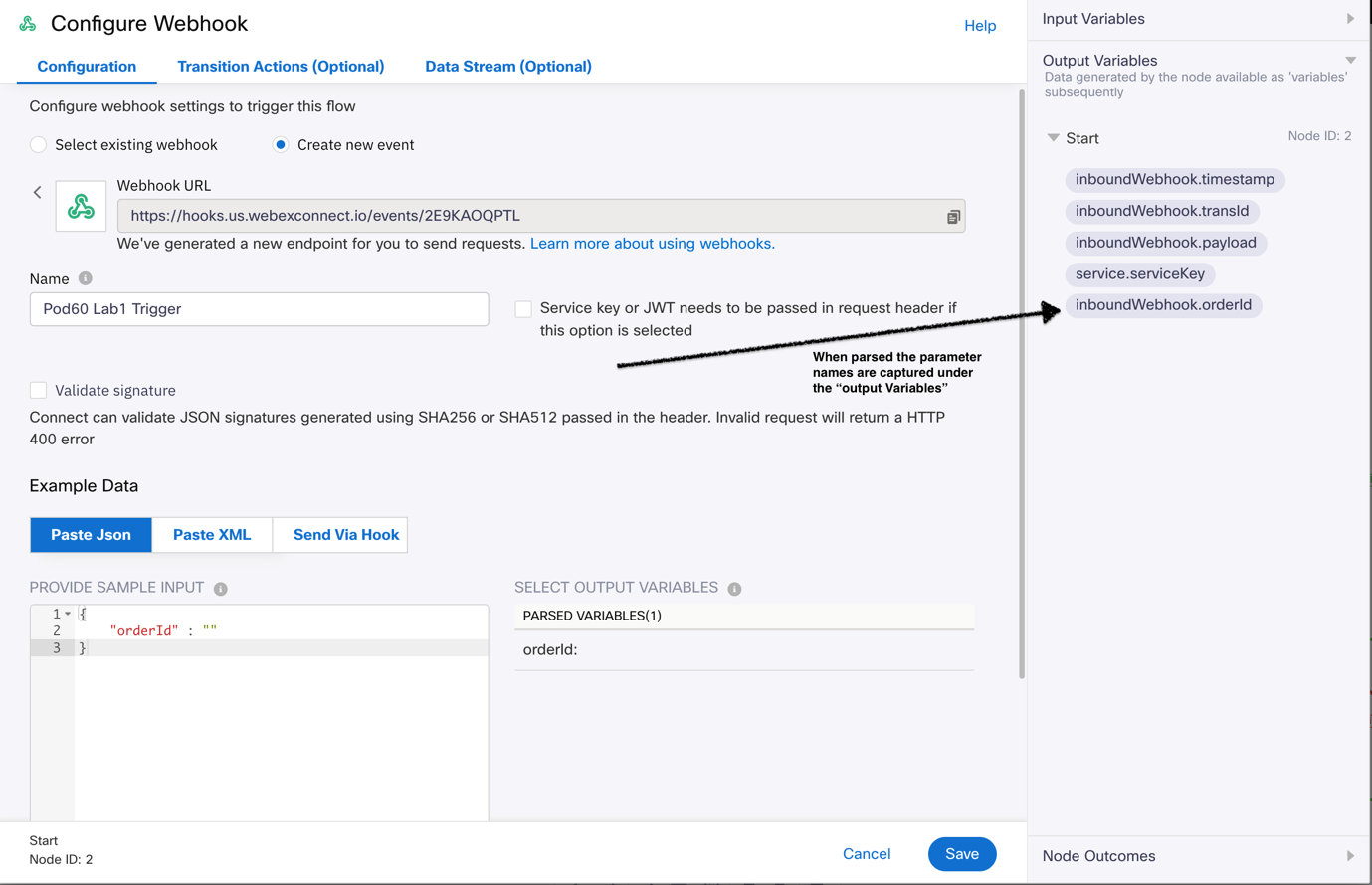Click the Node ID: 2 label in sidebar

[1319, 136]
